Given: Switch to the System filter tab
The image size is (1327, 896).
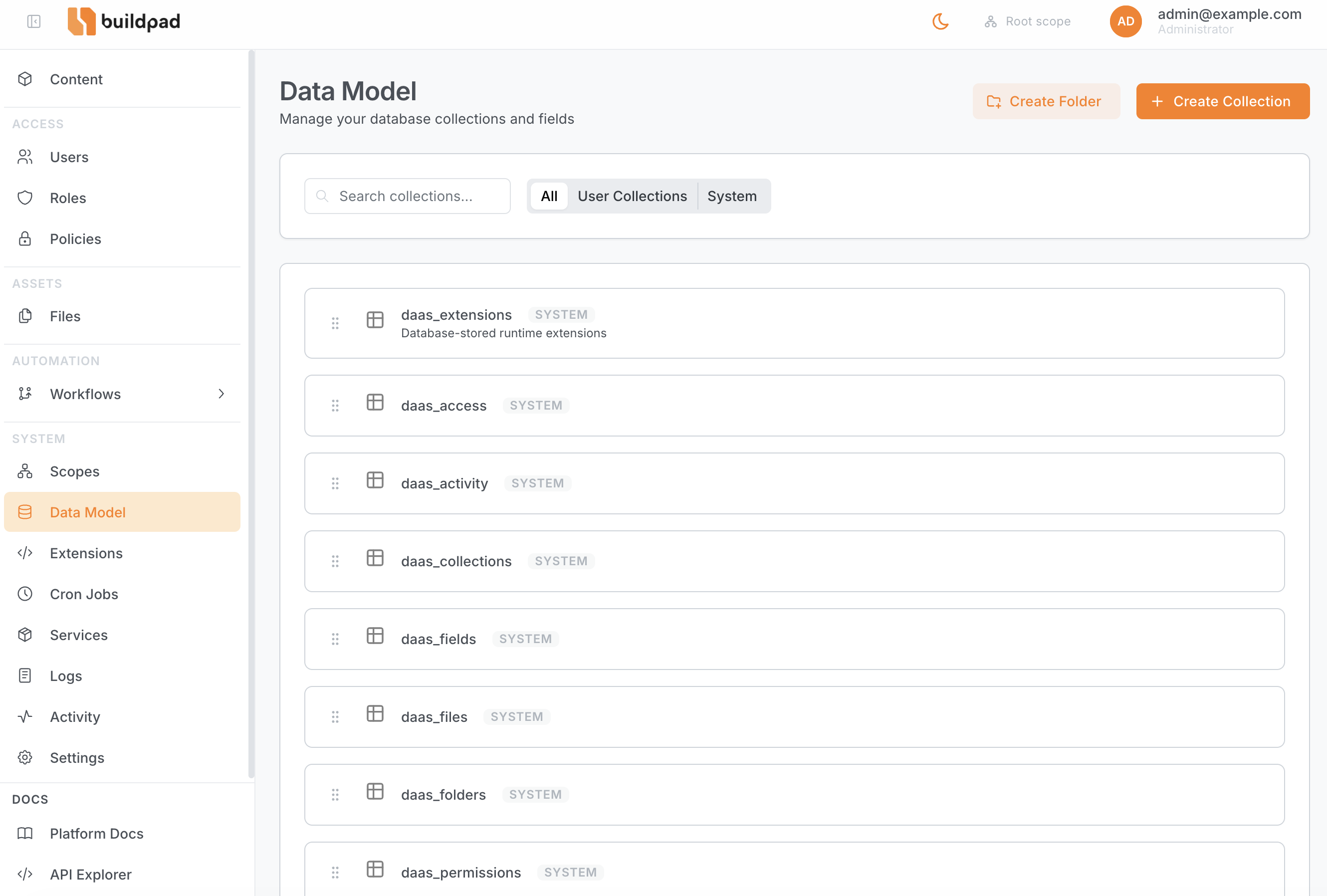Looking at the screenshot, I should (732, 197).
